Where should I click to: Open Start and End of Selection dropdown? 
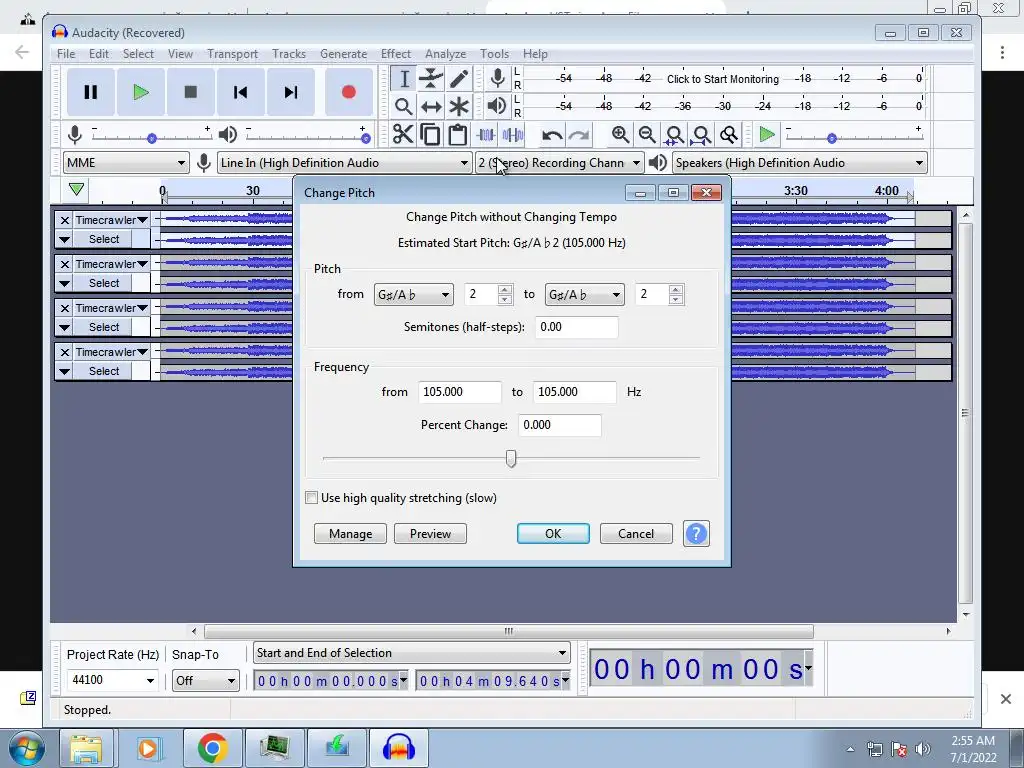click(411, 653)
